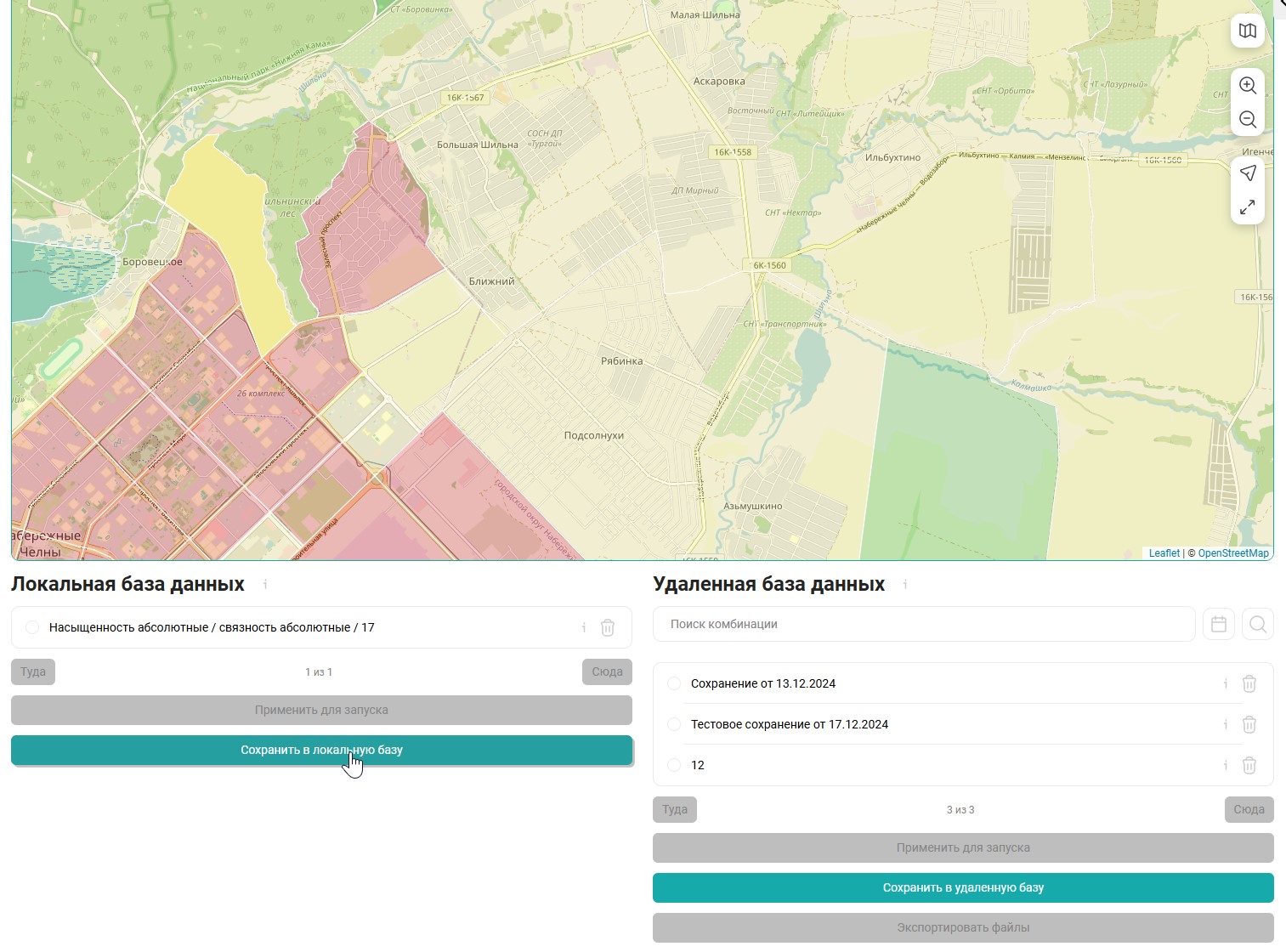Click 'Экспортировать файлы' button
Viewport: 1286px width, 952px height.
click(962, 927)
